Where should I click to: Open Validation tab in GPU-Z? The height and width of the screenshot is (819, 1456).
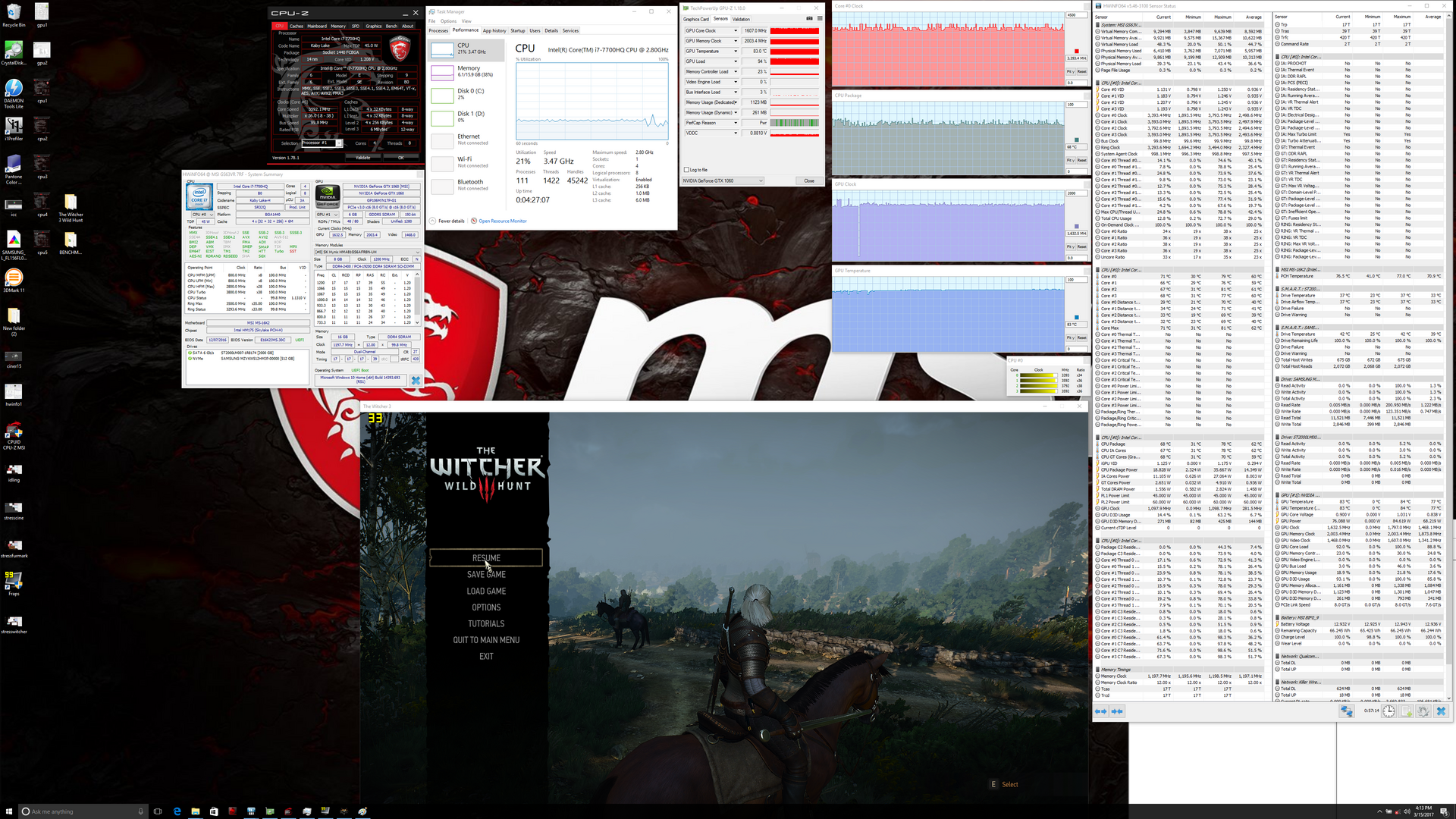click(x=741, y=19)
